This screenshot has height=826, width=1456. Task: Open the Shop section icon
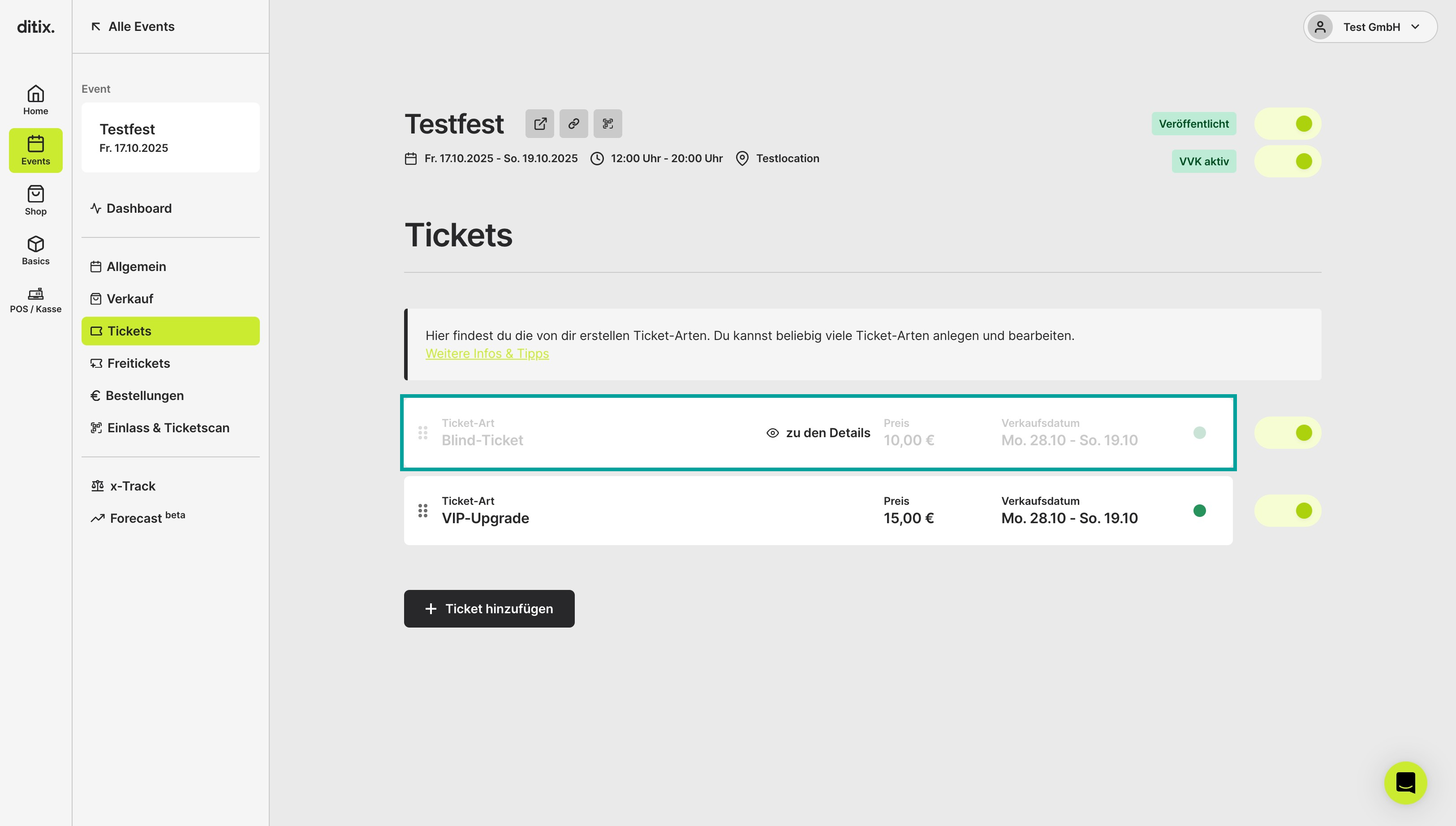35,200
